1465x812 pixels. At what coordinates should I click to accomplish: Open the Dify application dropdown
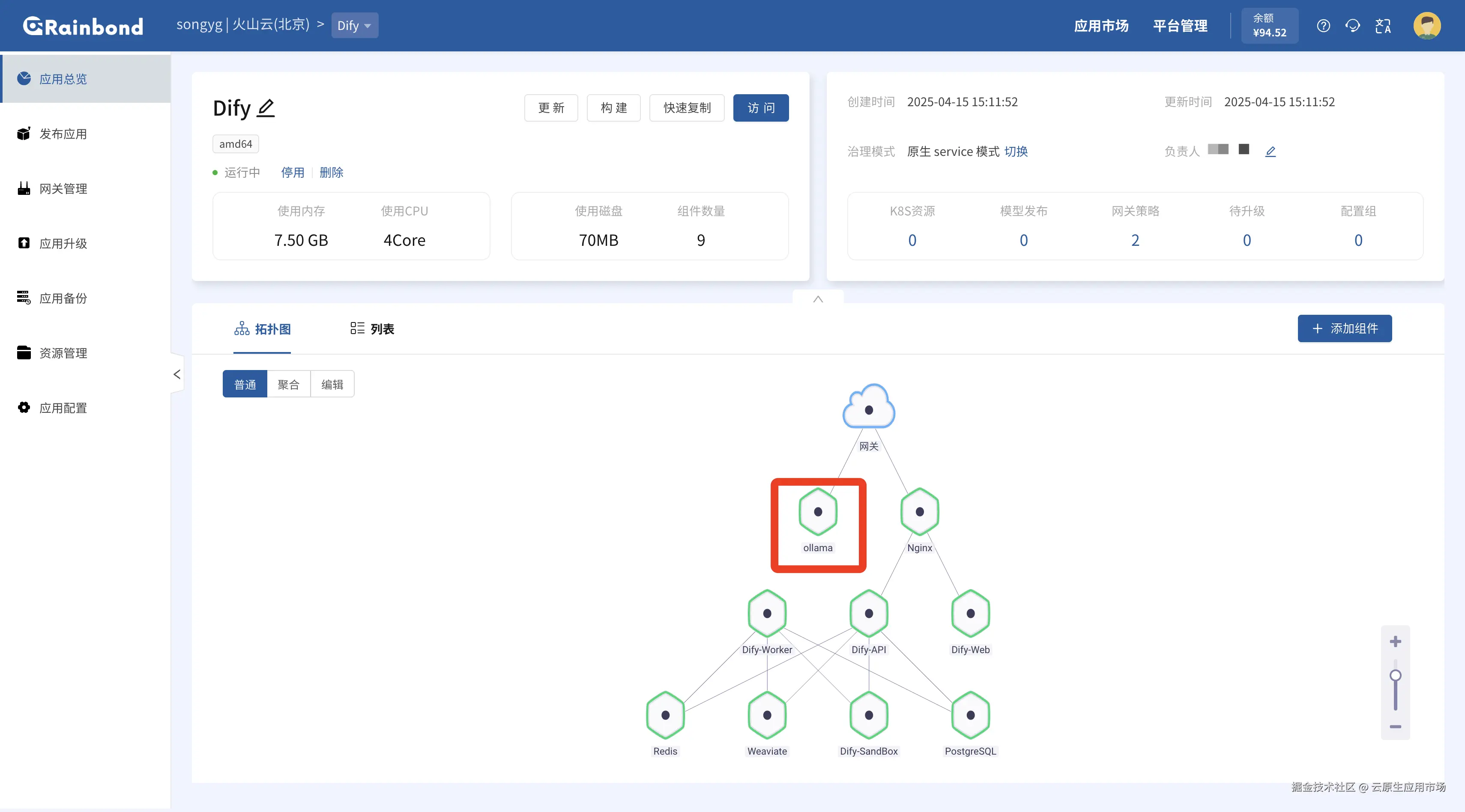(354, 26)
